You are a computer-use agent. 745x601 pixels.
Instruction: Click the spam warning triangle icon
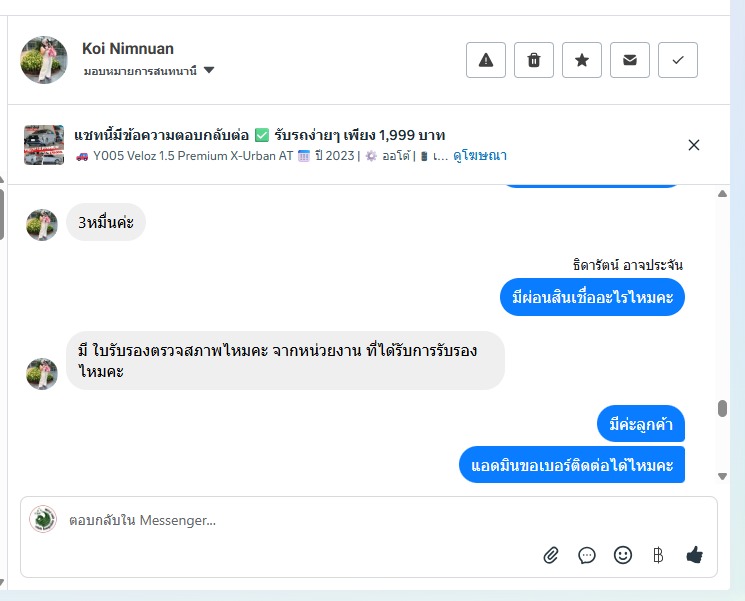tap(486, 60)
